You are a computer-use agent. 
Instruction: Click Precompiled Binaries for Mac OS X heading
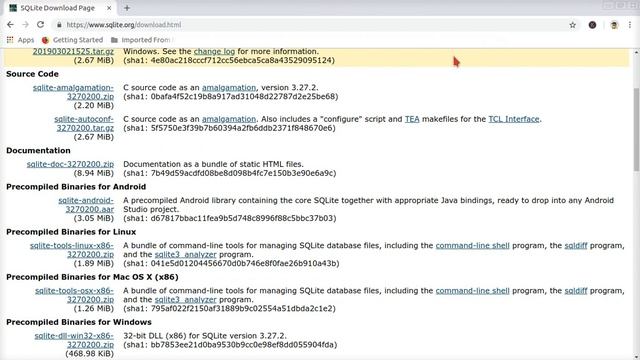[x=92, y=277]
